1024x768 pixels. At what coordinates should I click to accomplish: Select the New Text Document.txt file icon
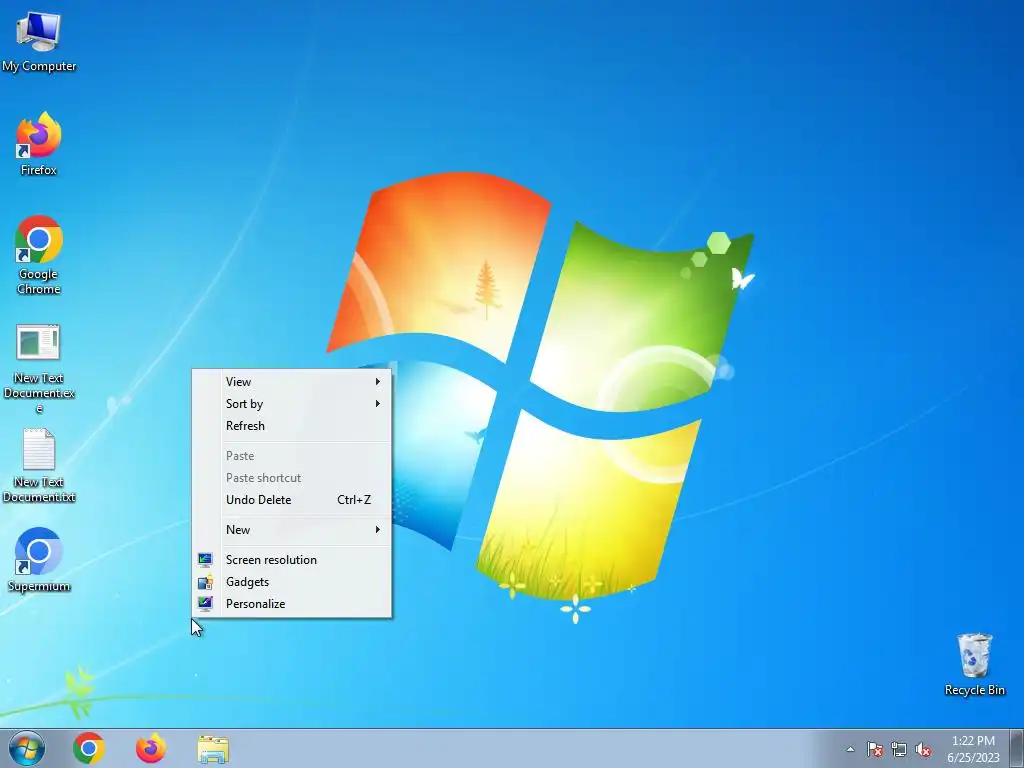39,466
